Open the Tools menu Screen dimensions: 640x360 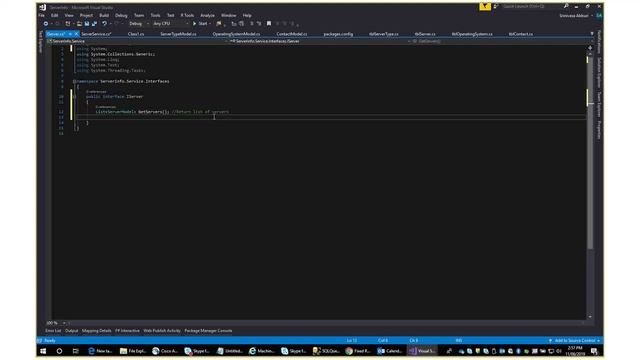(156, 16)
